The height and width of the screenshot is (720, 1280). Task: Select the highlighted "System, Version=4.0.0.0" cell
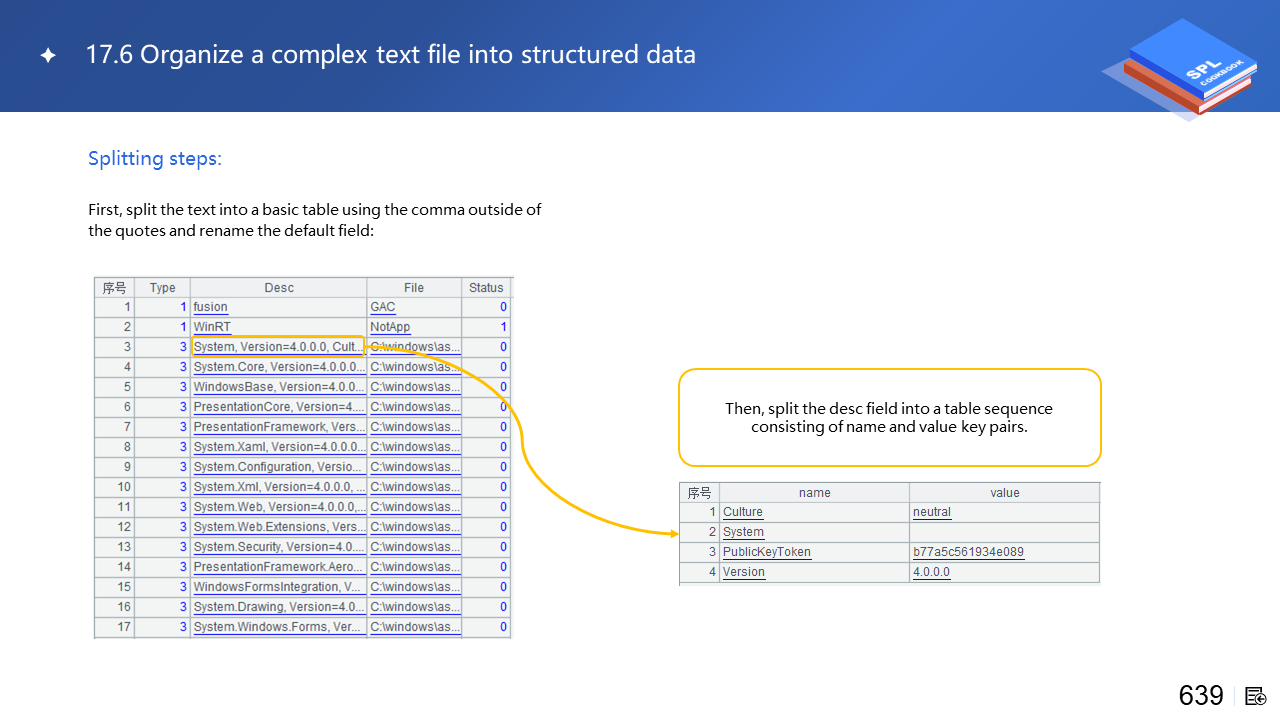278,347
